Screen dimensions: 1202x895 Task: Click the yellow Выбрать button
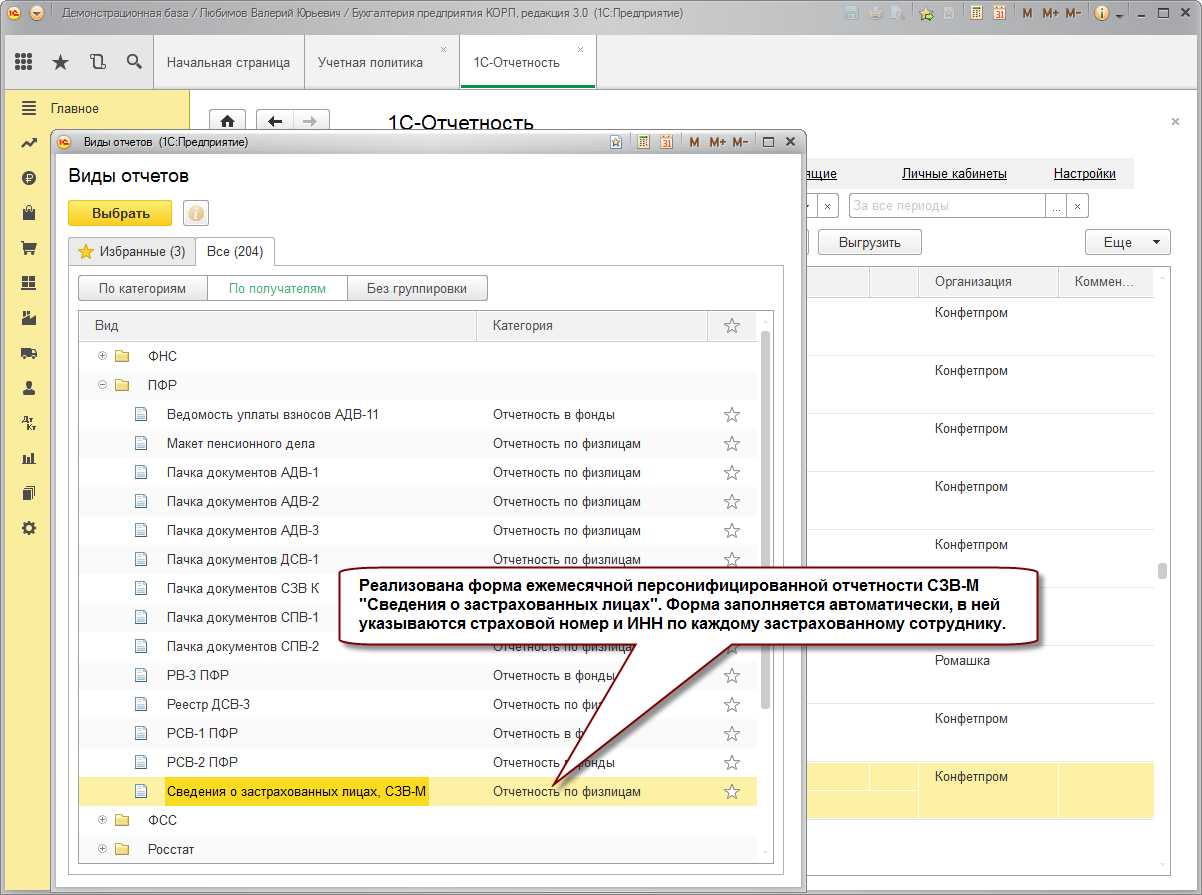click(120, 213)
